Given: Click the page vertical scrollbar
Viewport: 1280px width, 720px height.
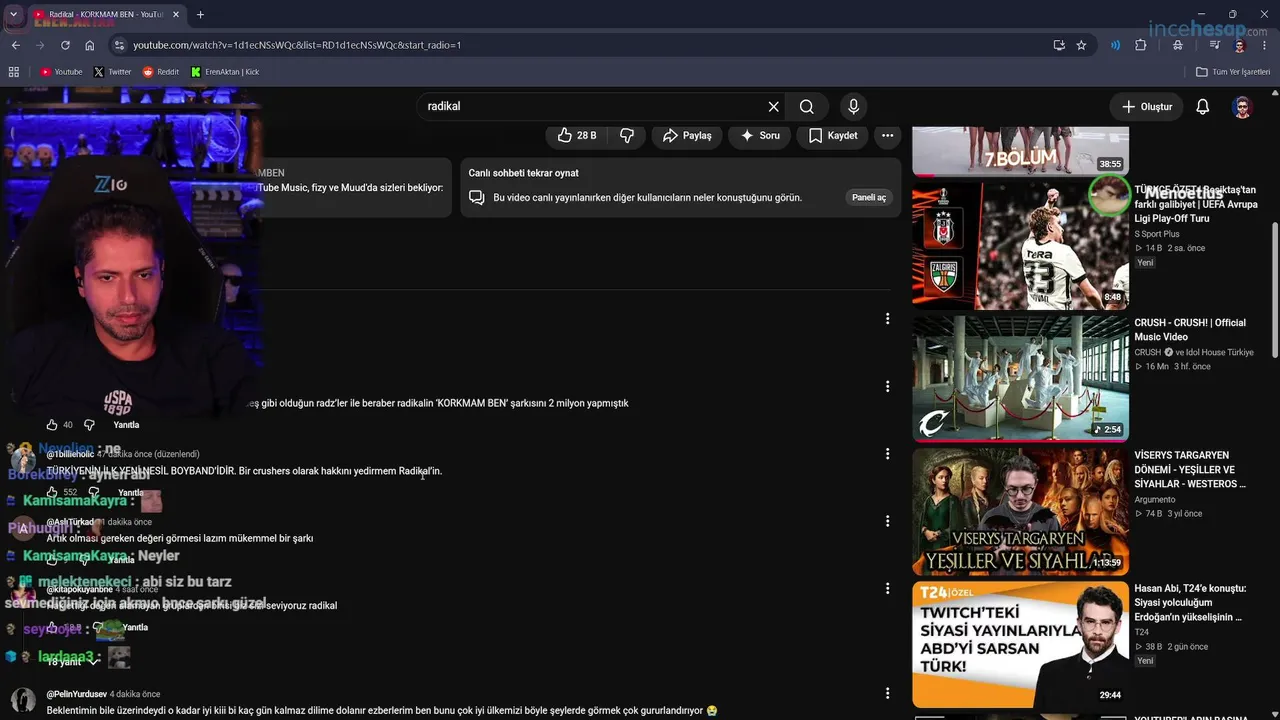Looking at the screenshot, I should pos(1274,290).
